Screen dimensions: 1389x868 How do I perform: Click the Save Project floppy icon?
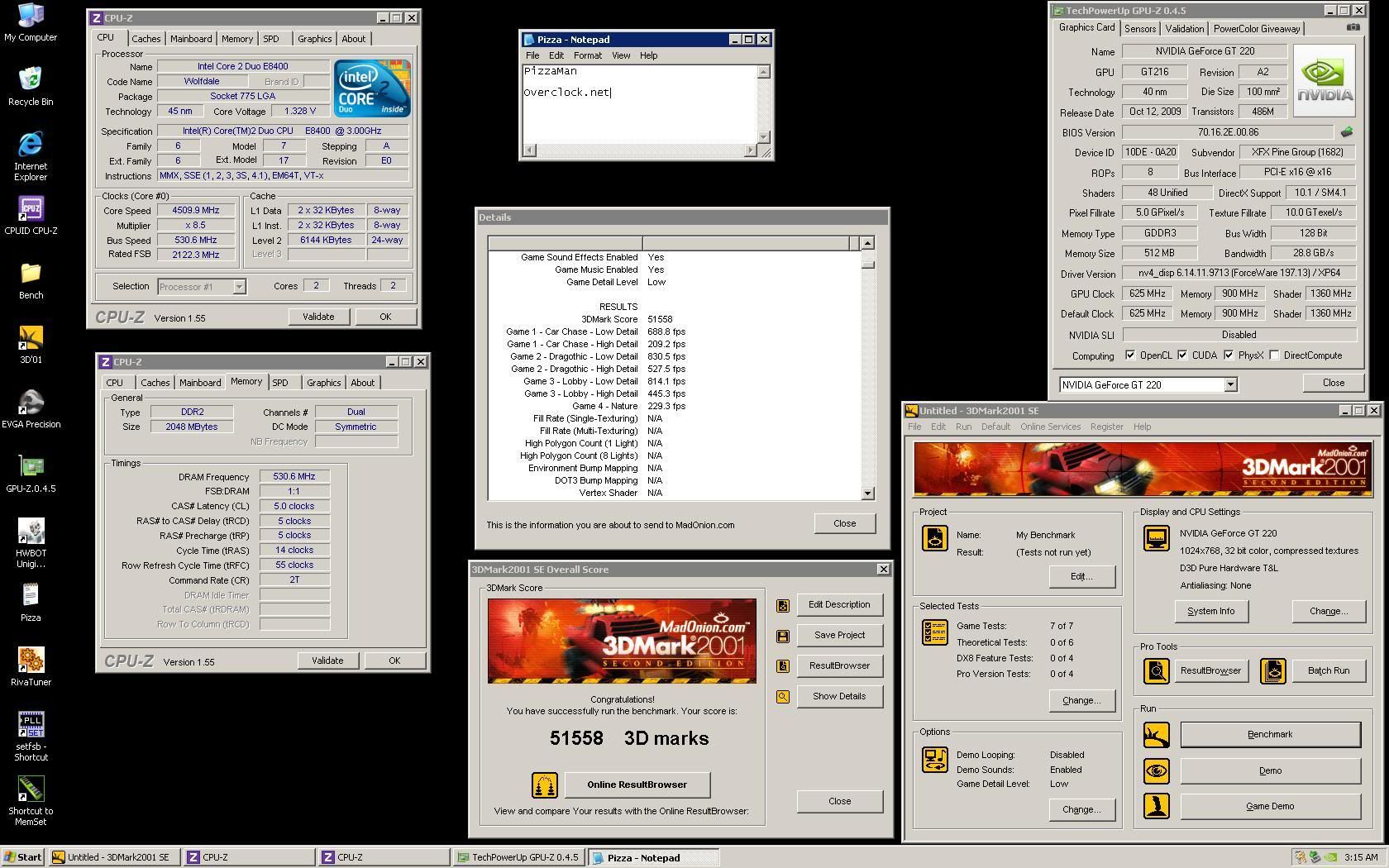point(783,636)
